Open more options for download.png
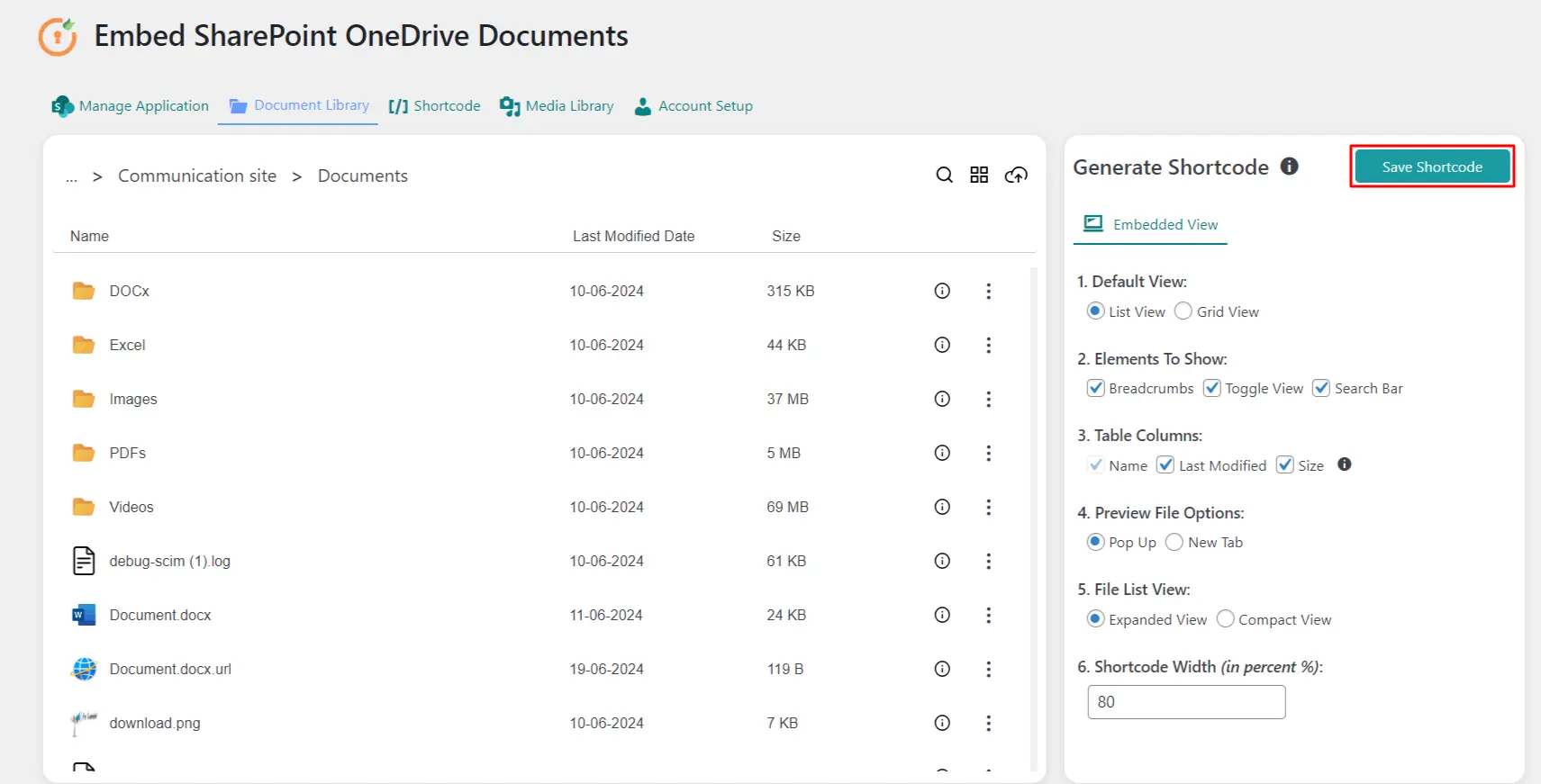Viewport: 1541px width, 784px height. 988,723
